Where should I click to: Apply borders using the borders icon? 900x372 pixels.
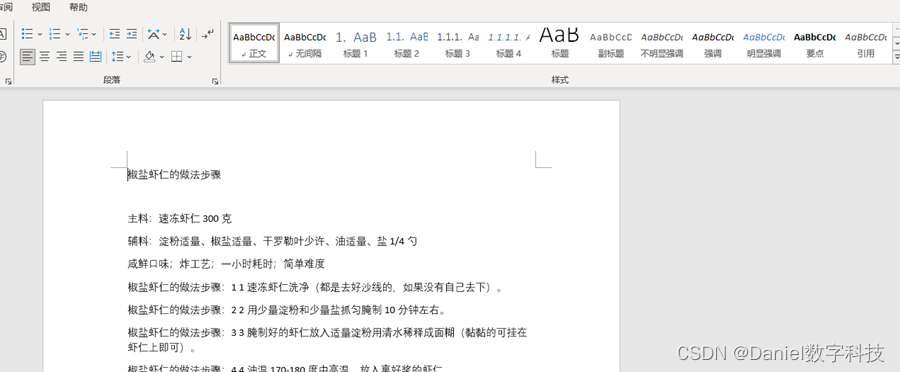(177, 56)
